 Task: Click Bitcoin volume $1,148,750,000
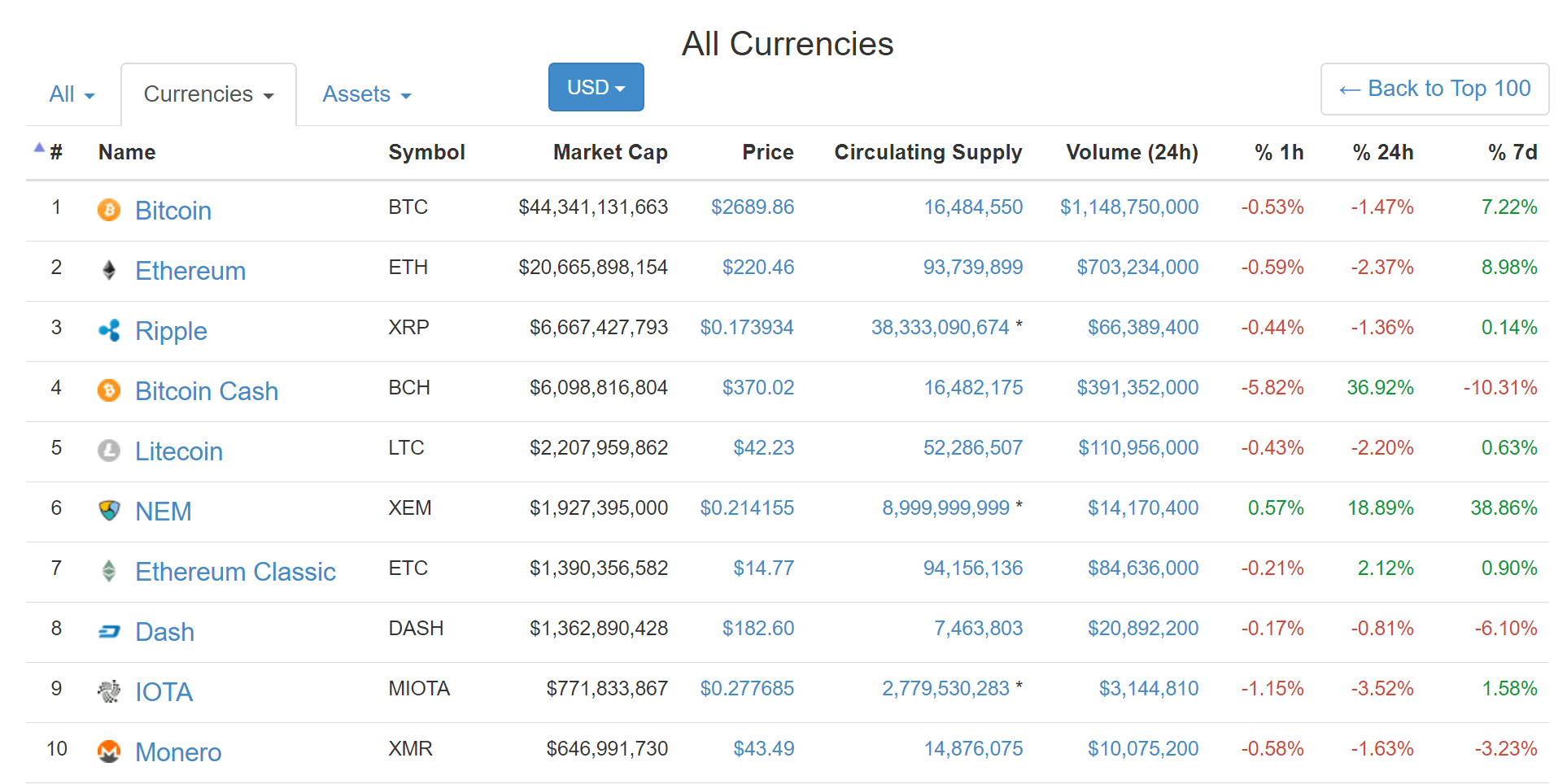(x=1129, y=207)
